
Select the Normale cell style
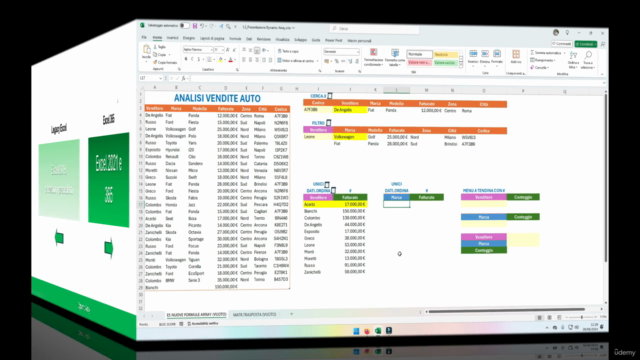tap(419, 54)
